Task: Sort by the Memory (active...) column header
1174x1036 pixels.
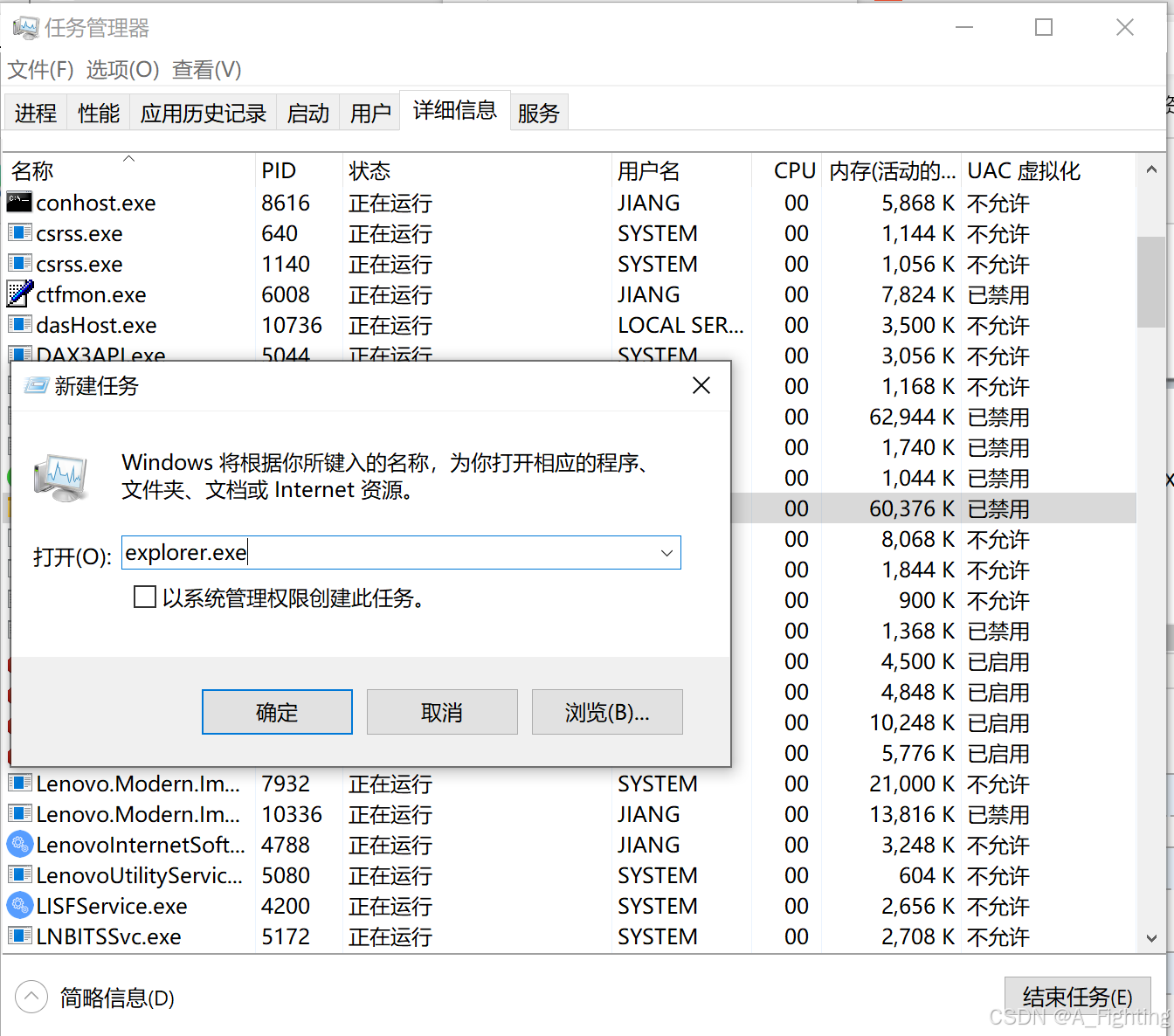Action: [x=891, y=170]
